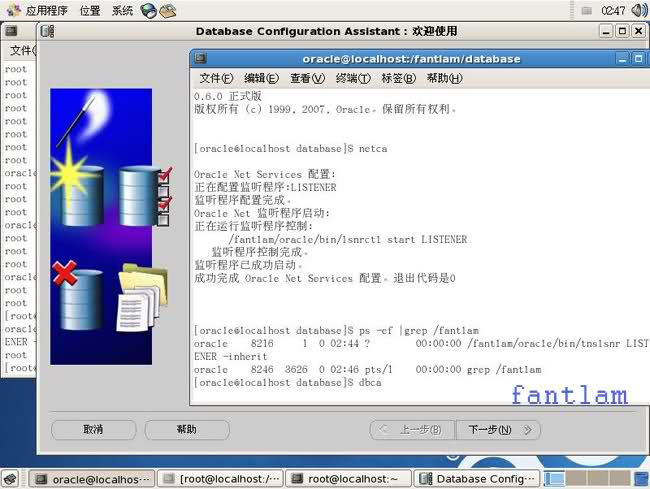Click the 'ps -ef |grep /fantlam' command line
The height and width of the screenshot is (489, 650).
[336, 330]
